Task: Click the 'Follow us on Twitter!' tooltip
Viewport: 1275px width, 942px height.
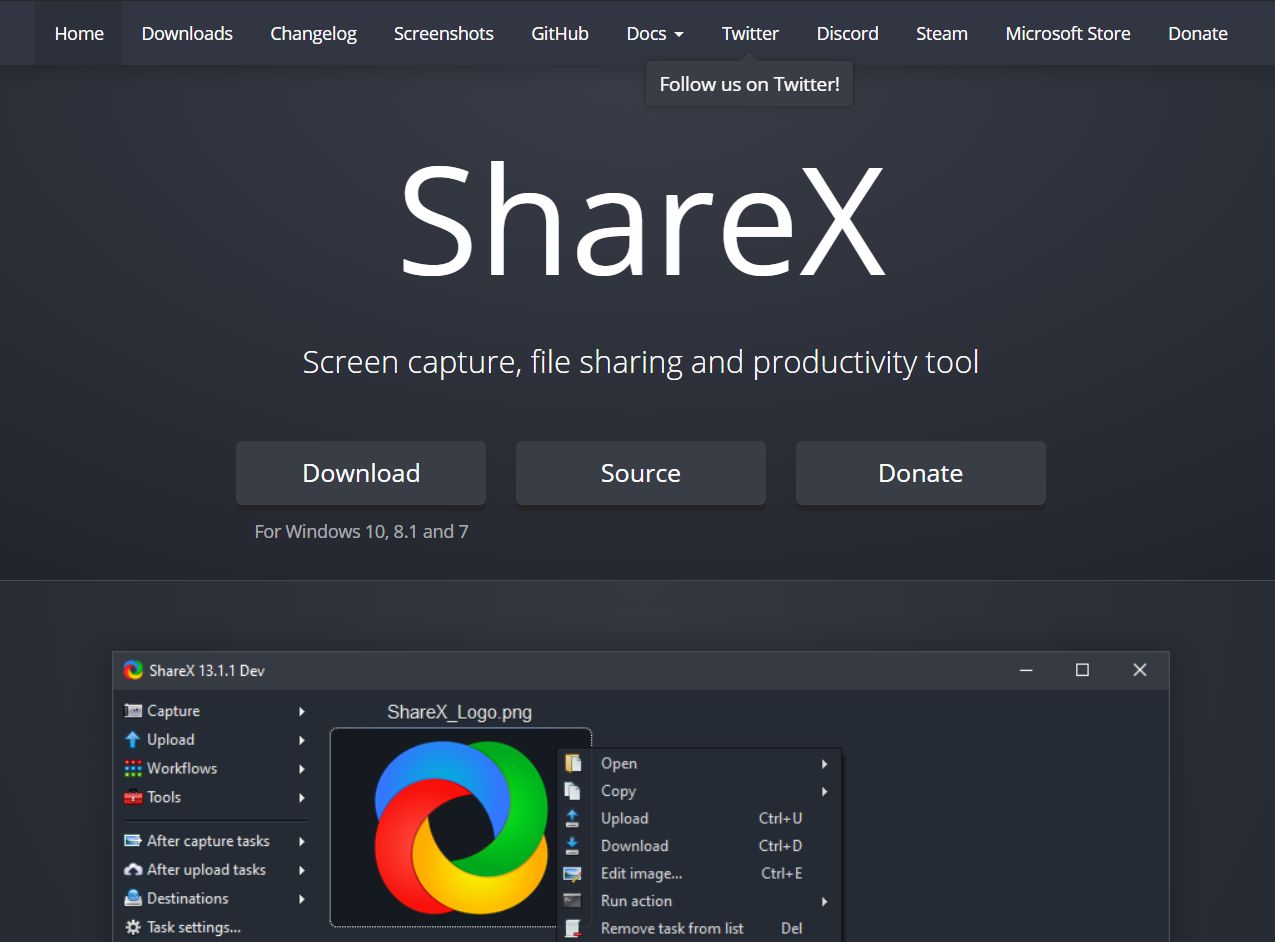Action: [749, 84]
